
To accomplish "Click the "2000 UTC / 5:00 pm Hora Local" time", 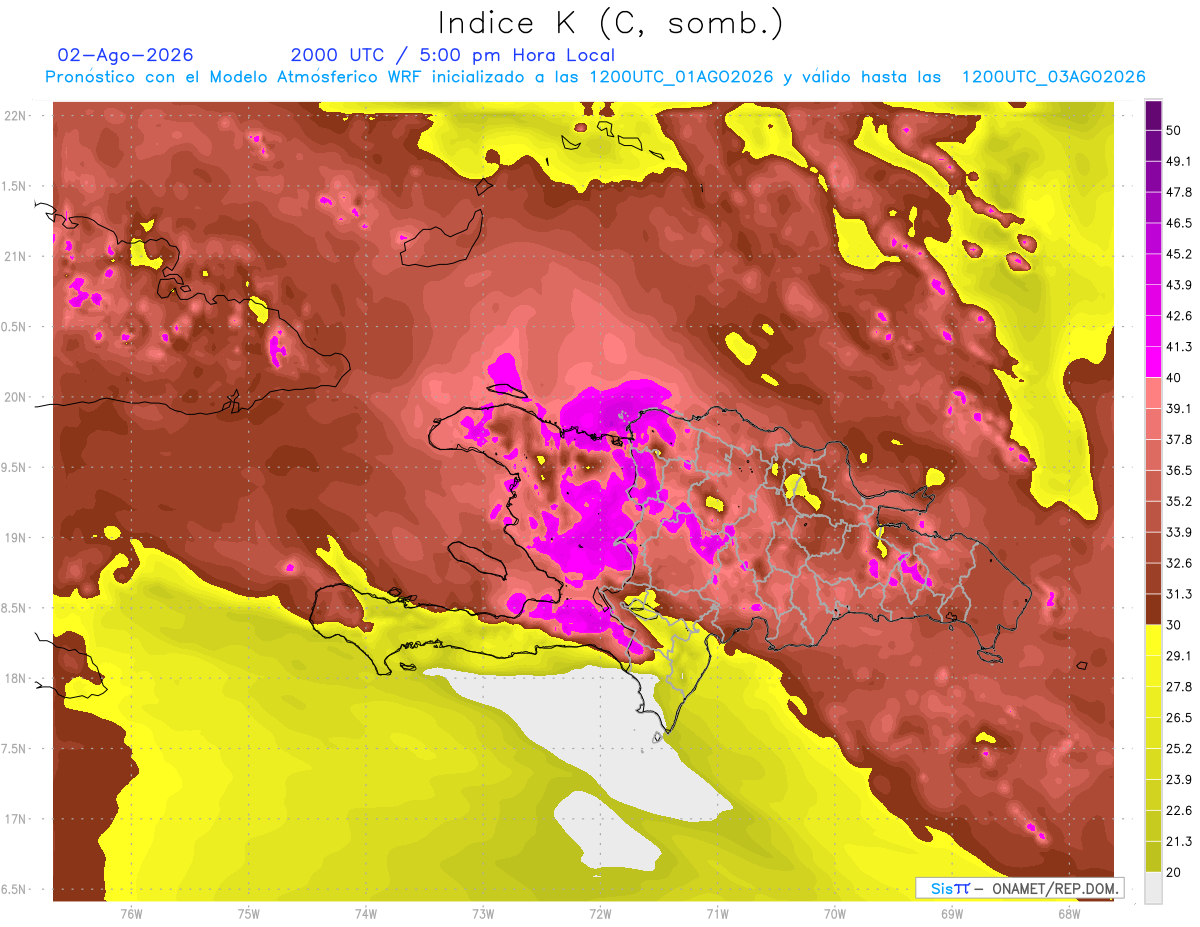I will click(453, 55).
